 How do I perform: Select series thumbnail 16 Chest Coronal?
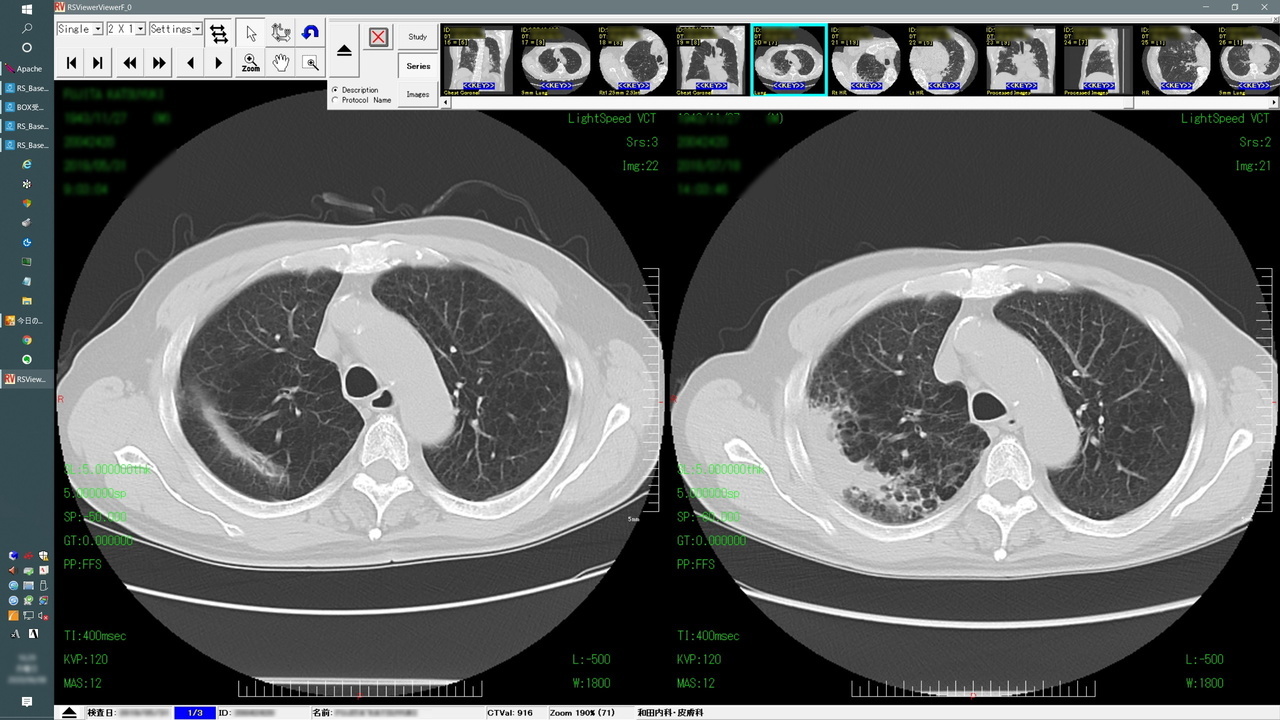coord(477,60)
